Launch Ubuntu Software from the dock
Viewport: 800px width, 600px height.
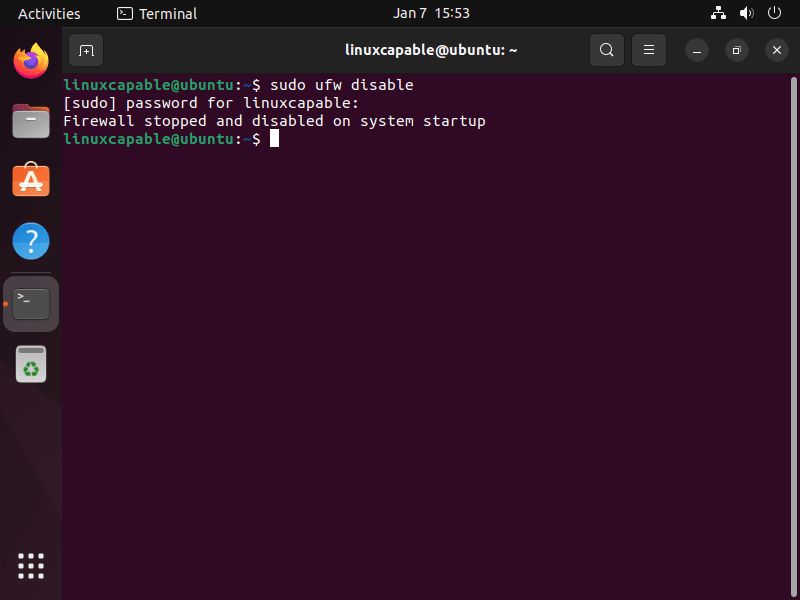31,181
